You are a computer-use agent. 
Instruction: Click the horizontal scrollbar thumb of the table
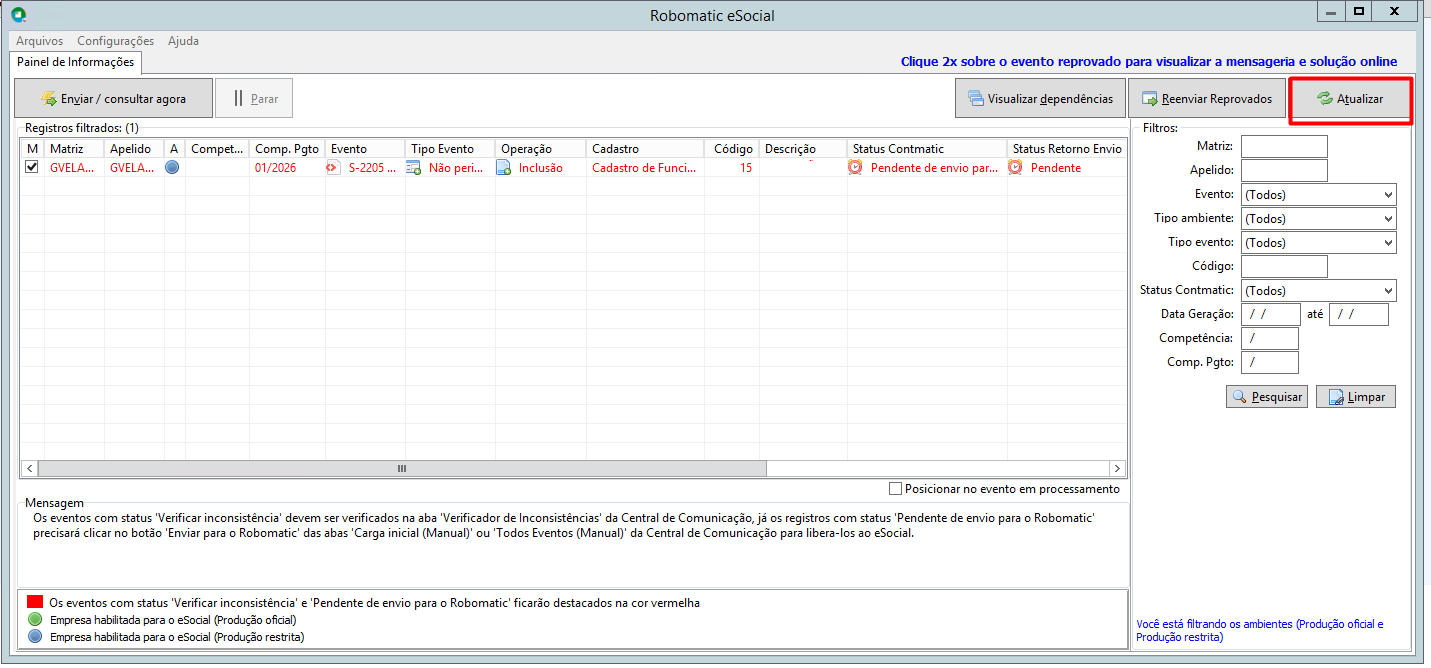402,468
